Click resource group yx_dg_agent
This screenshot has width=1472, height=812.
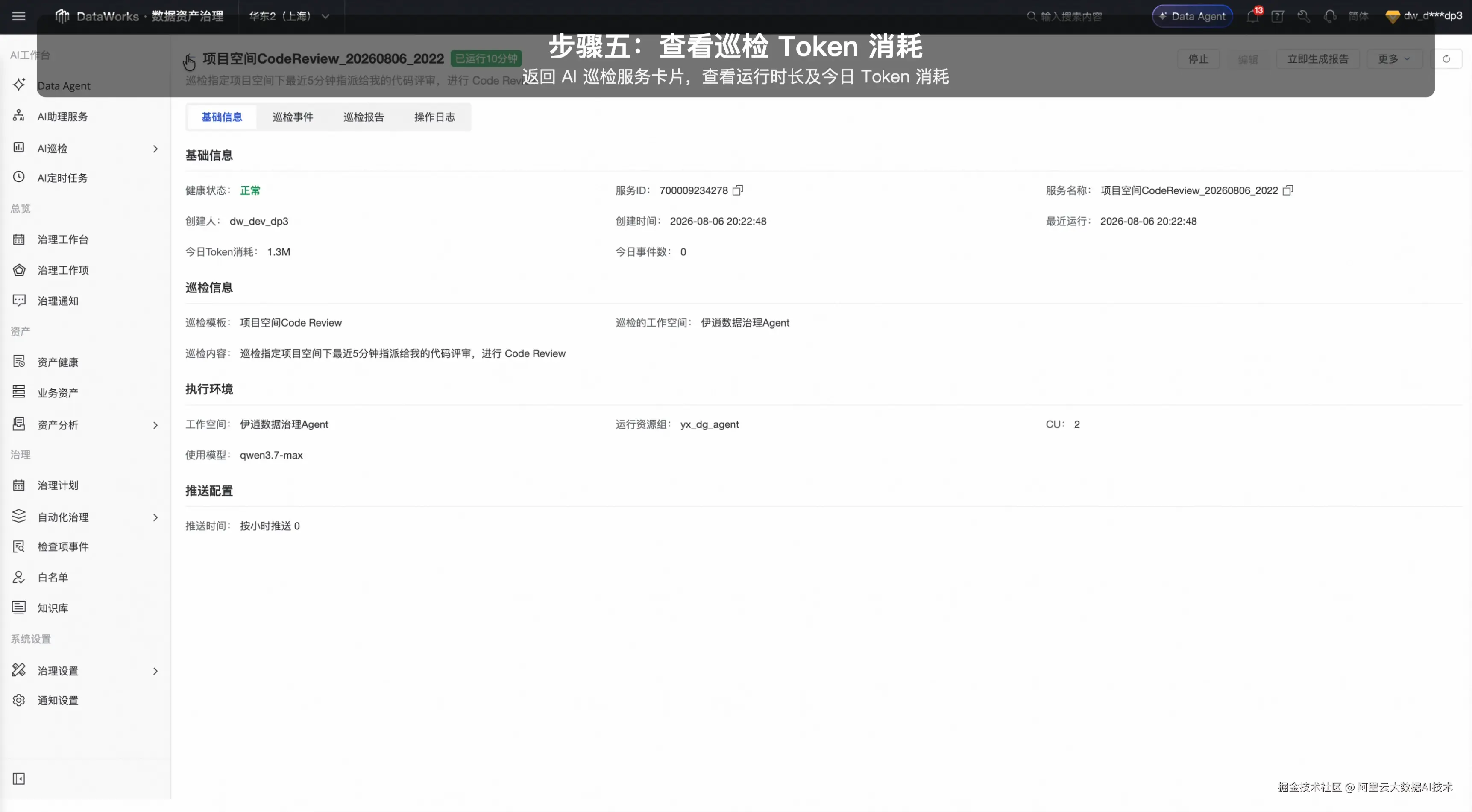point(710,424)
